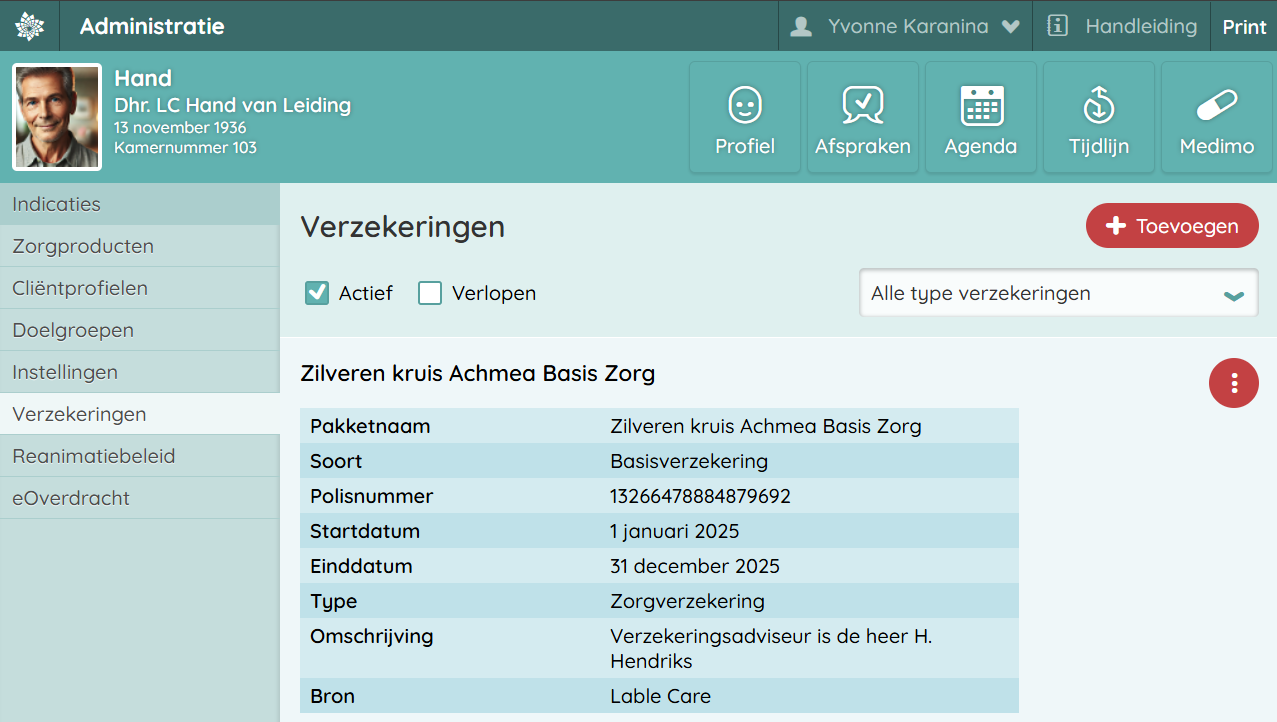Image resolution: width=1277 pixels, height=722 pixels.
Task: Click the red Toevoegen button
Action: pos(1172,226)
